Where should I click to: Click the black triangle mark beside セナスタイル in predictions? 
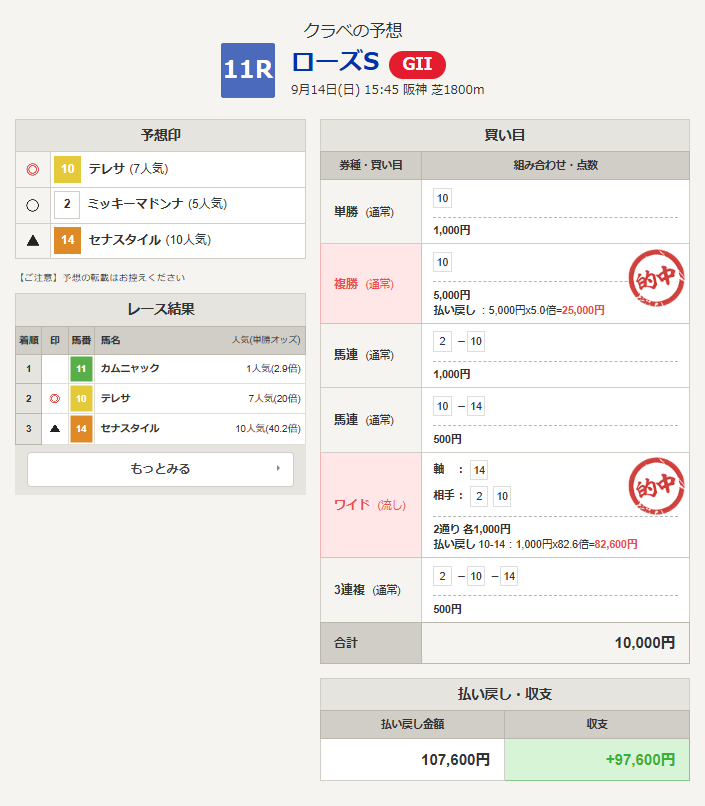pyautogui.click(x=32, y=240)
